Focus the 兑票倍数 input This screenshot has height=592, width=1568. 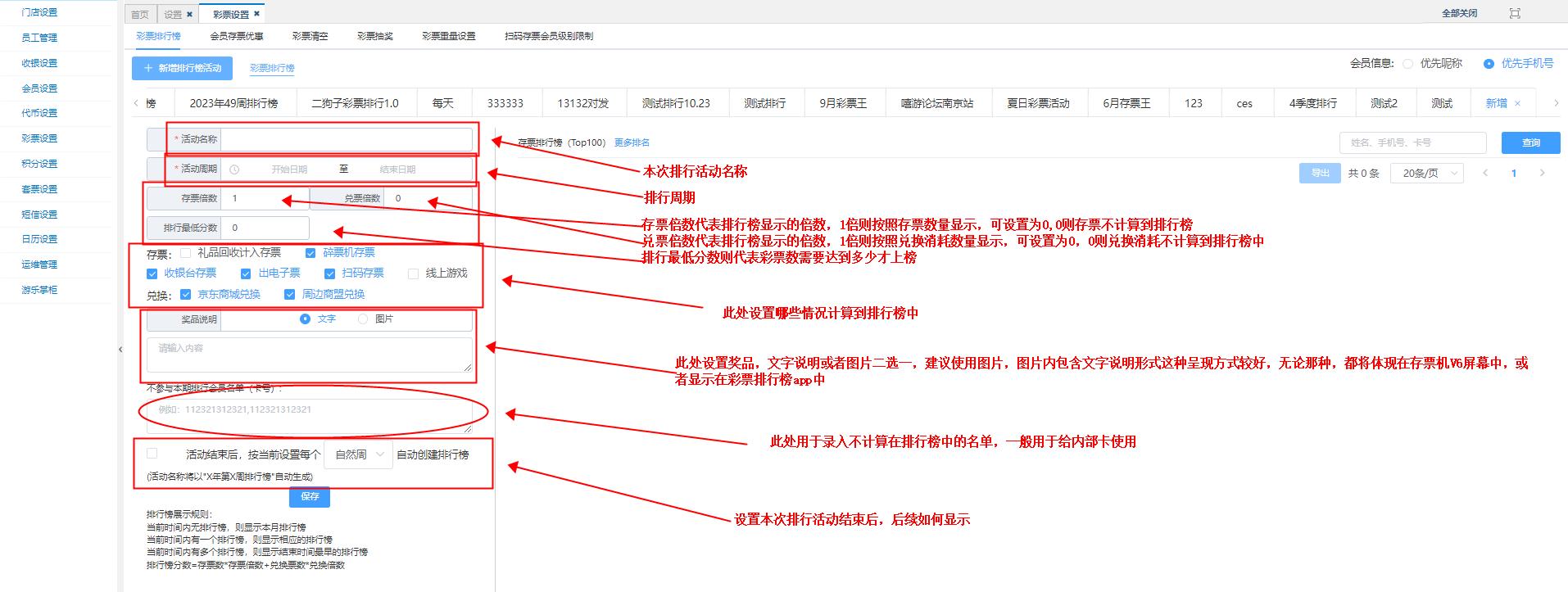pos(428,198)
